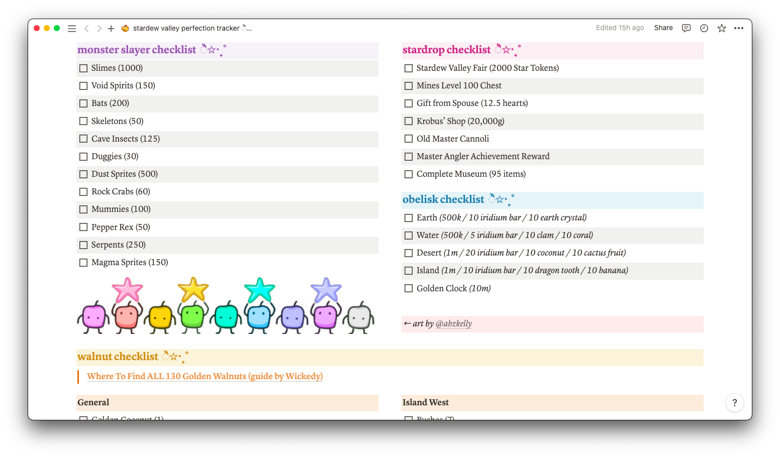Open the three-dot more options menu

tap(739, 28)
